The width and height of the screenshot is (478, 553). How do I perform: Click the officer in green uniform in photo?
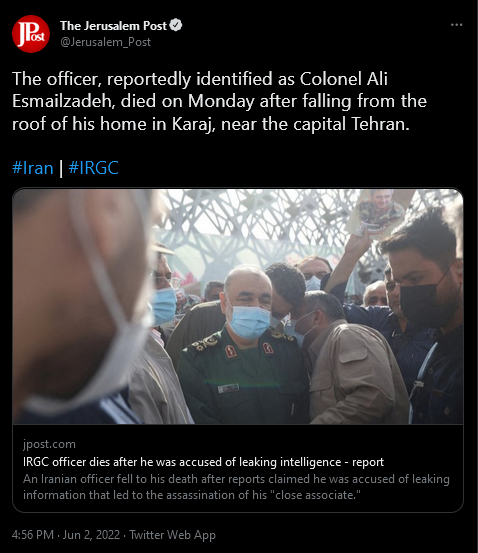[x=243, y=347]
